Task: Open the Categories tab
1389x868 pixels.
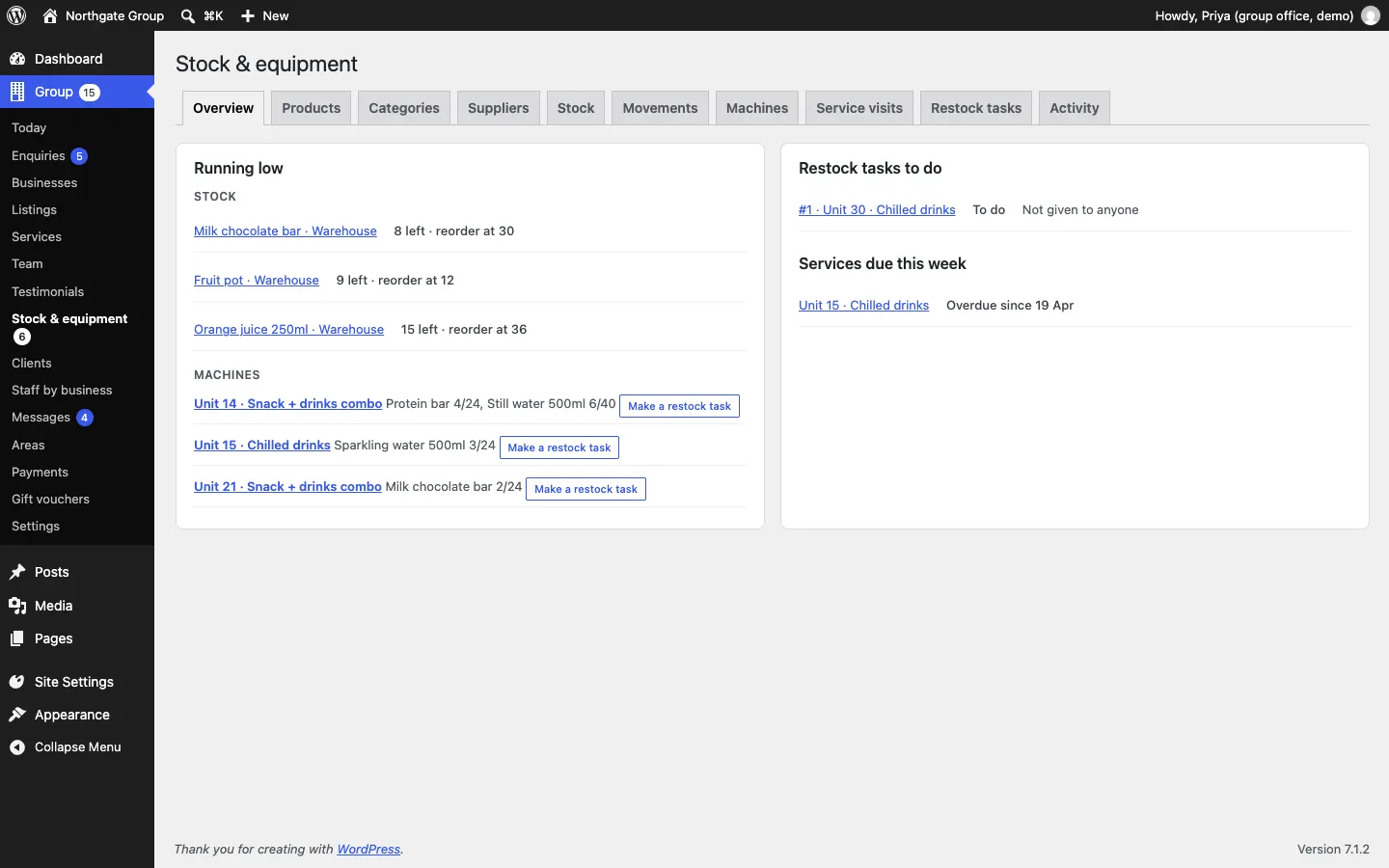Action: pyautogui.click(x=404, y=108)
